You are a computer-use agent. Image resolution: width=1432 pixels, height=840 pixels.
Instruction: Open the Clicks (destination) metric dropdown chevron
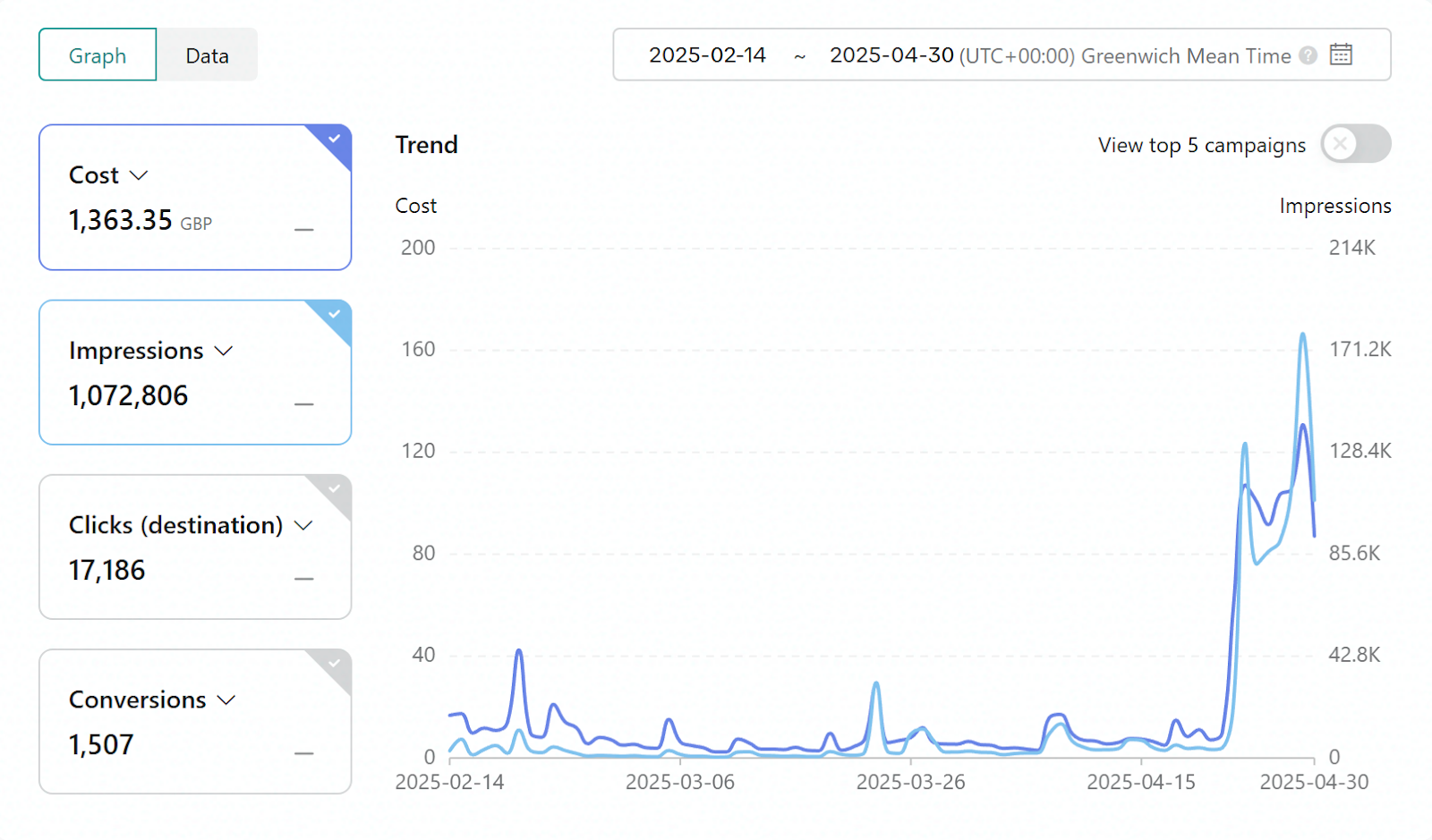303,525
